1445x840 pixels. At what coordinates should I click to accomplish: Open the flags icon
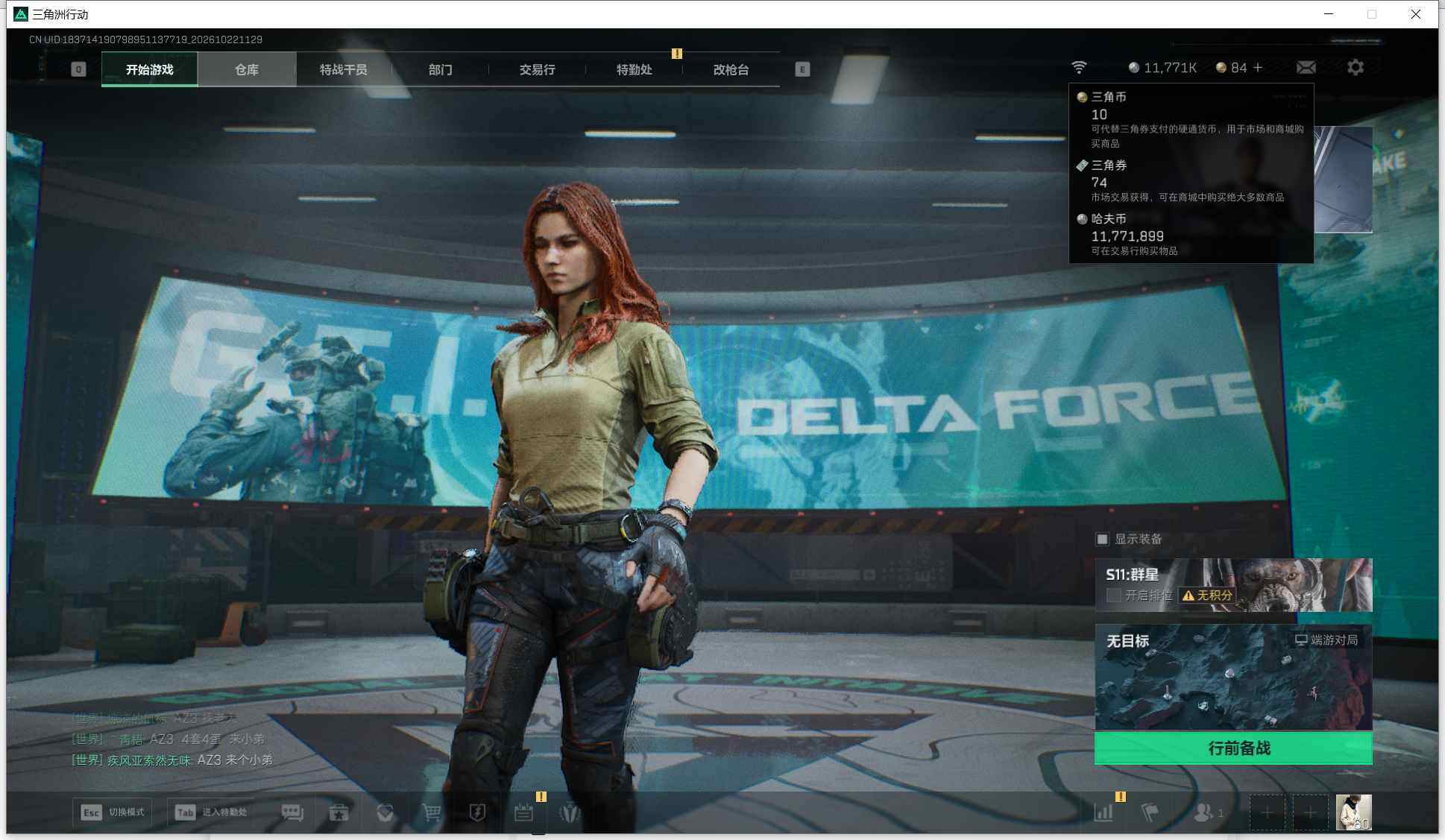pyautogui.click(x=1150, y=812)
